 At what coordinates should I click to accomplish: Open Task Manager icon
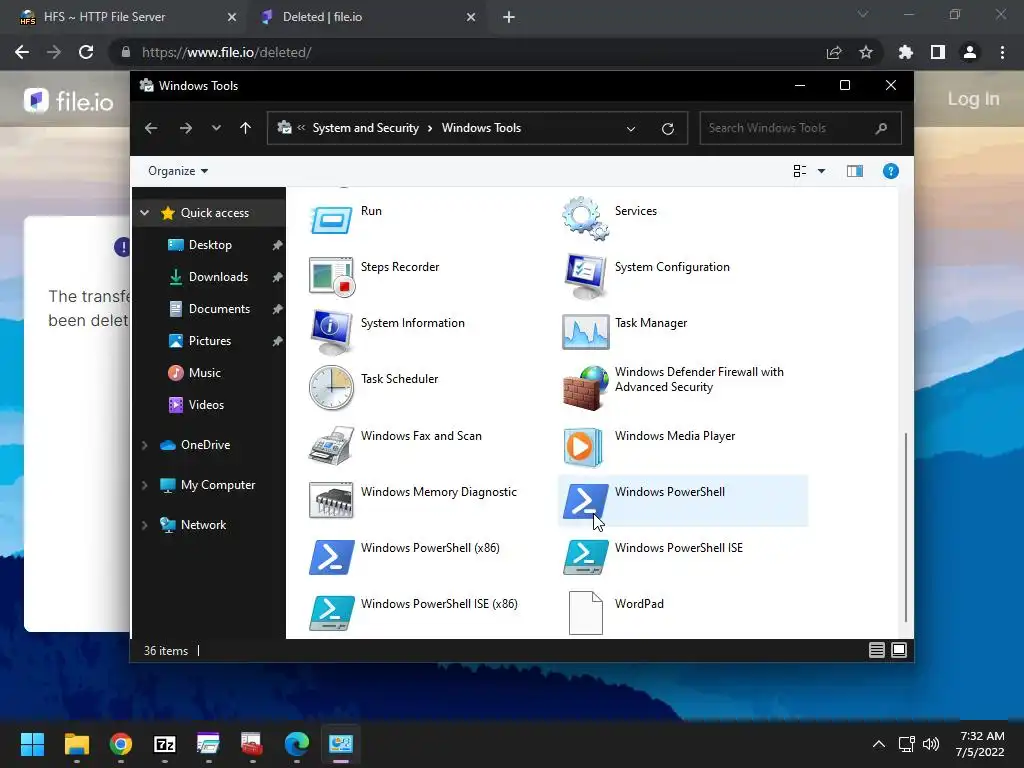pyautogui.click(x=585, y=332)
